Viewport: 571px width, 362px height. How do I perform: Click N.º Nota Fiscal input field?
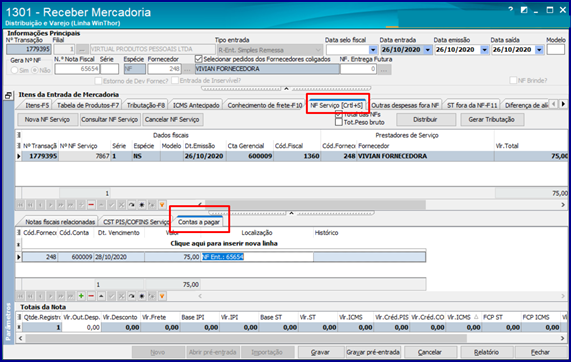(77, 69)
